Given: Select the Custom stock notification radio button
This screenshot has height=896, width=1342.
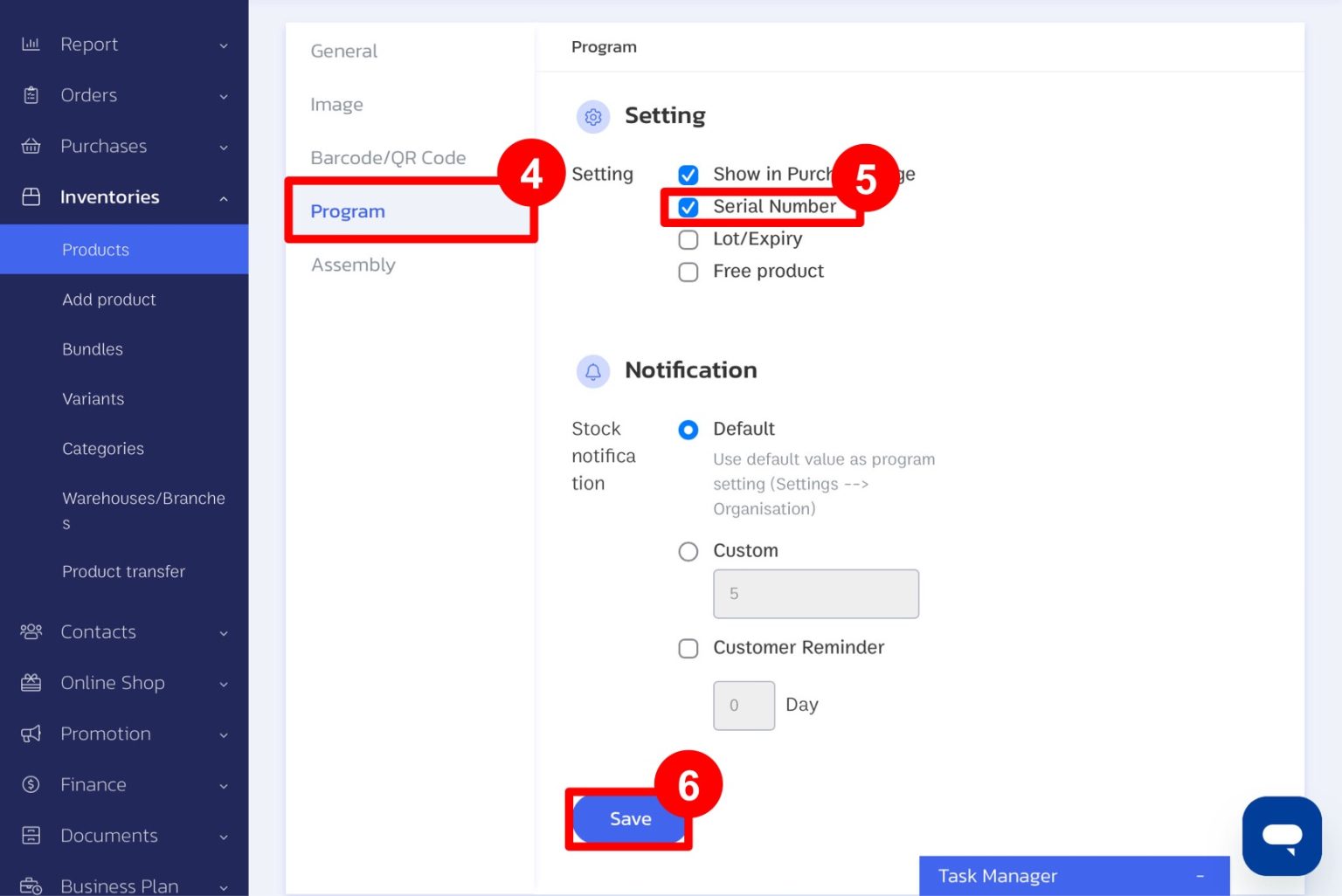Looking at the screenshot, I should (x=688, y=551).
